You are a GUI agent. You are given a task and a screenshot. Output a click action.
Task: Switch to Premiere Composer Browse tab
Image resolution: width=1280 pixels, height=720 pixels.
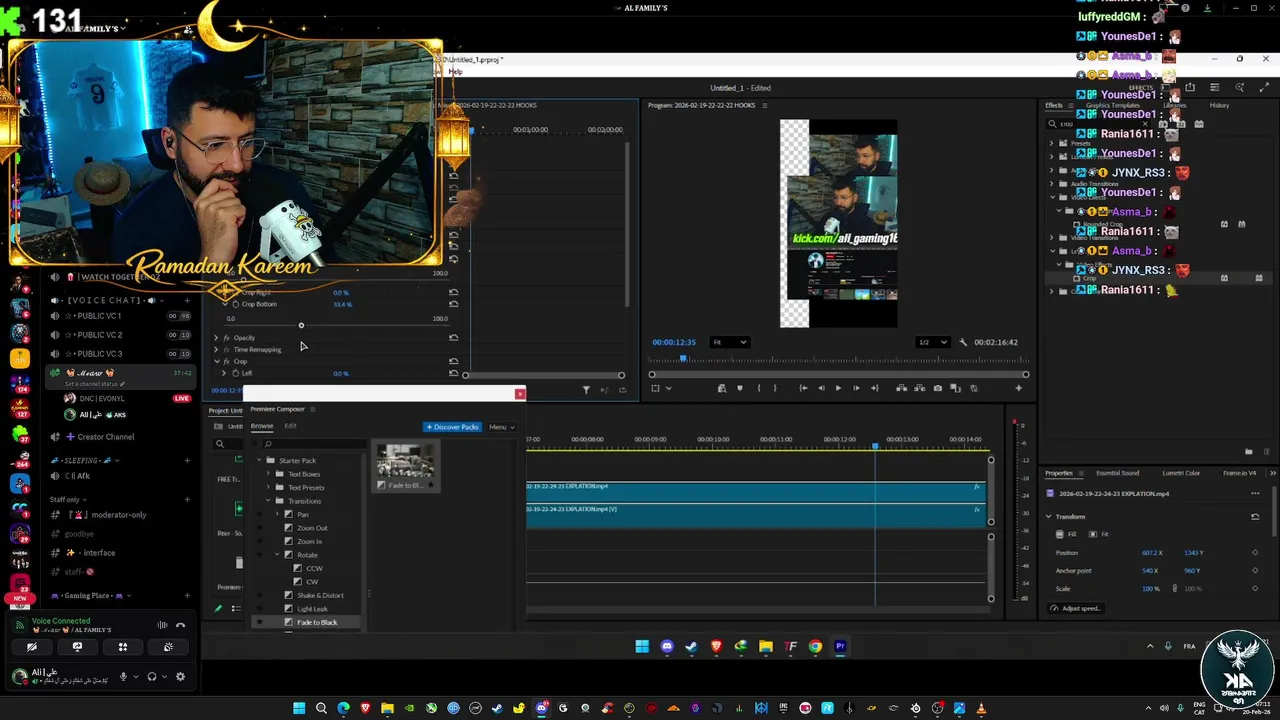point(262,426)
